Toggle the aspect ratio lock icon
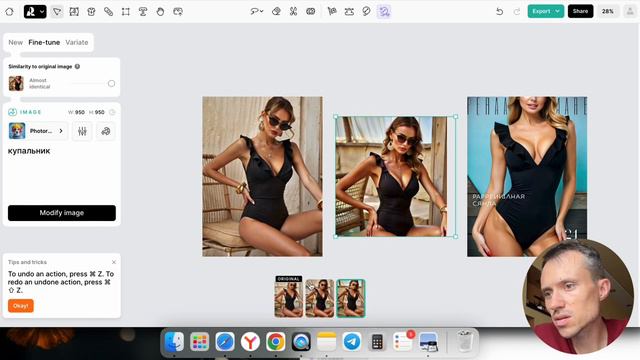The height and width of the screenshot is (360, 640). tap(112, 112)
